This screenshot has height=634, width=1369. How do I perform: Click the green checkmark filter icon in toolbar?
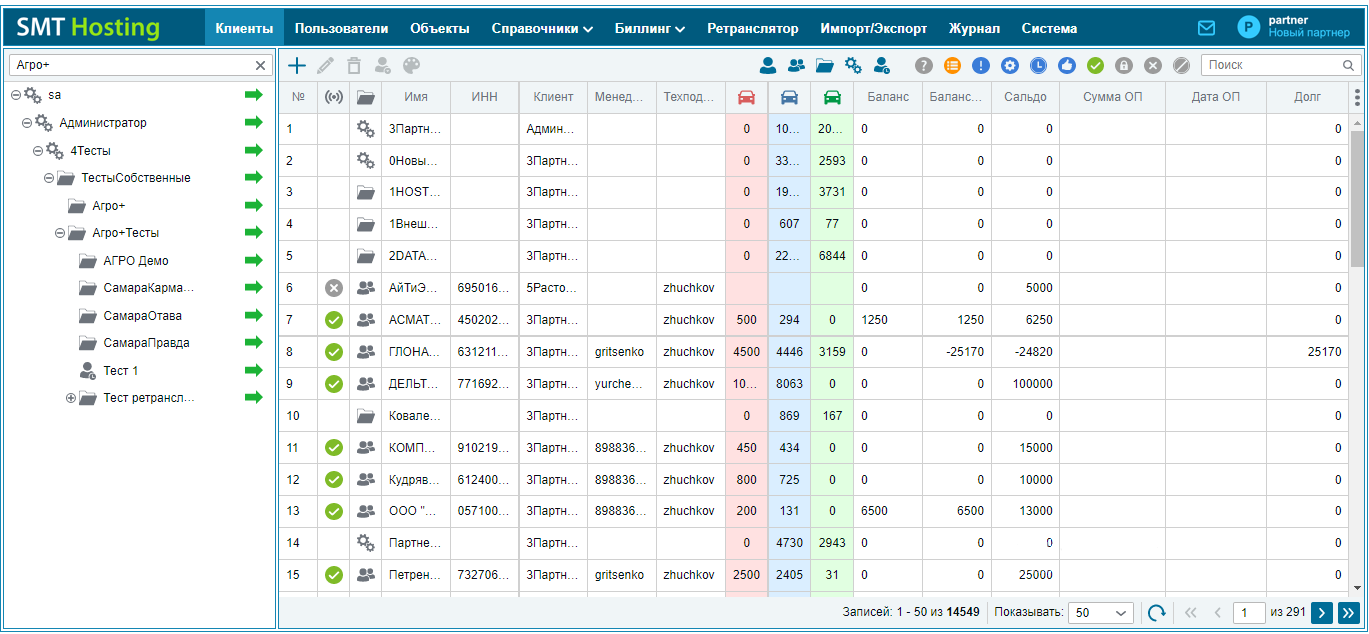1095,65
